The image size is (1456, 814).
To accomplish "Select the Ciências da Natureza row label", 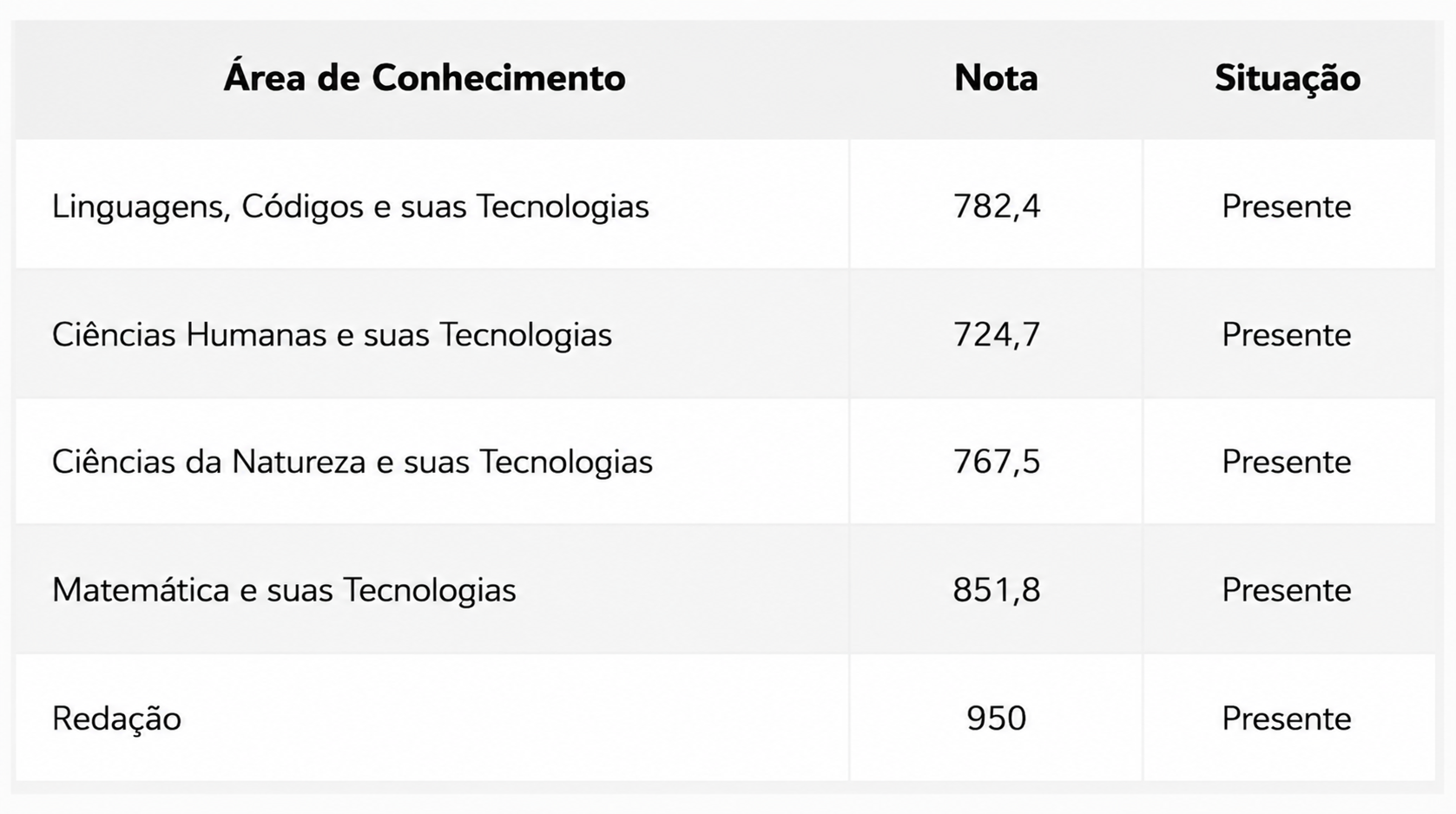I will click(x=352, y=462).
